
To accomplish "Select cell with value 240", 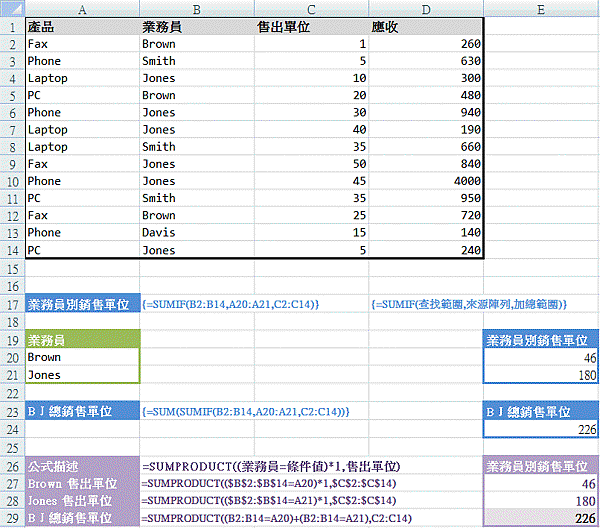I will coord(426,250).
